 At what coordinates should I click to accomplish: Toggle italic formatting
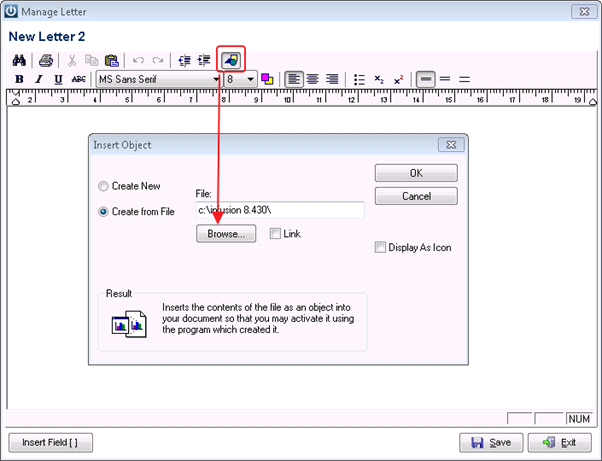38,79
